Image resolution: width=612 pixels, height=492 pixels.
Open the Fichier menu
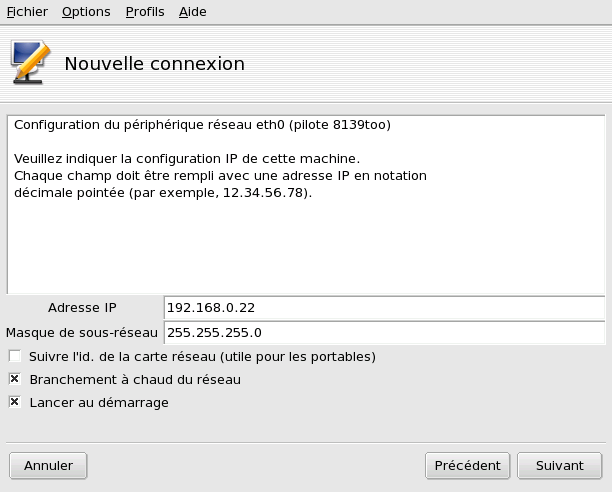(x=27, y=12)
